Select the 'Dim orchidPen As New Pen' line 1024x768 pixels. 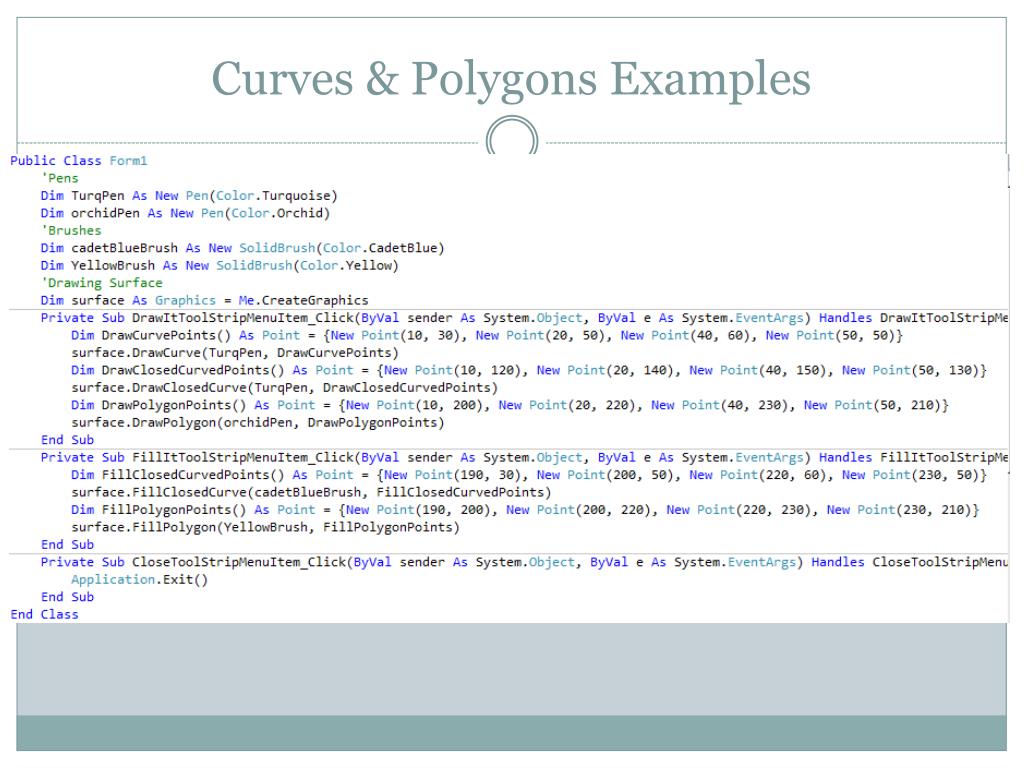185,213
